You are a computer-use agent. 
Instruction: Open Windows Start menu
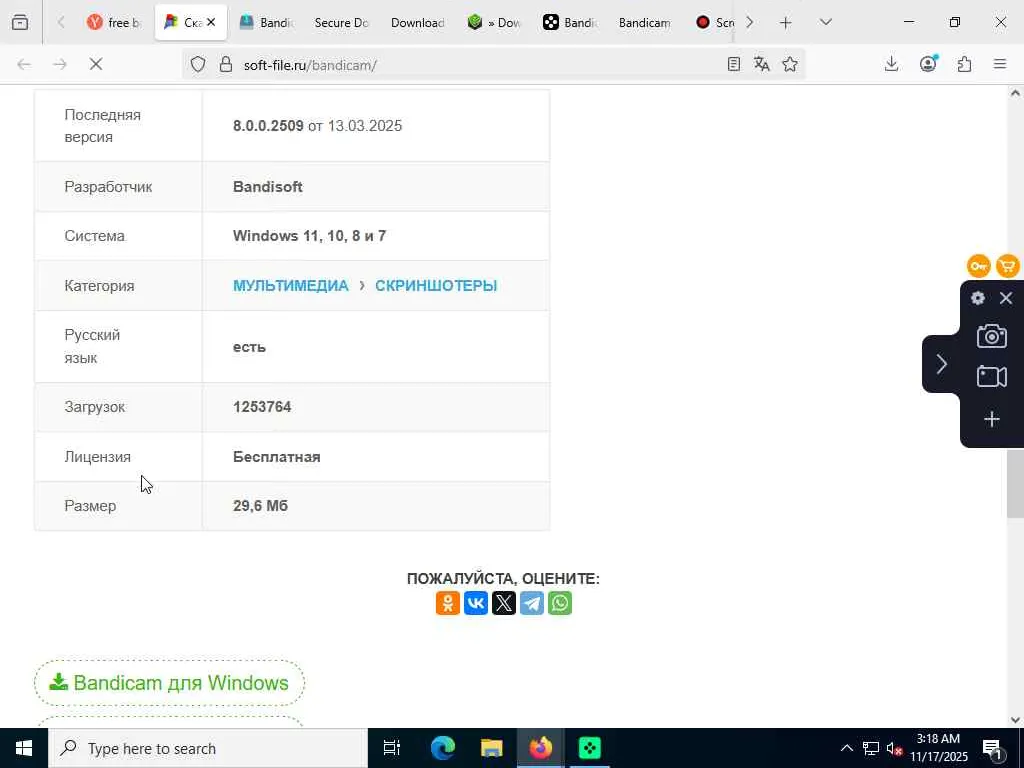pos(24,748)
